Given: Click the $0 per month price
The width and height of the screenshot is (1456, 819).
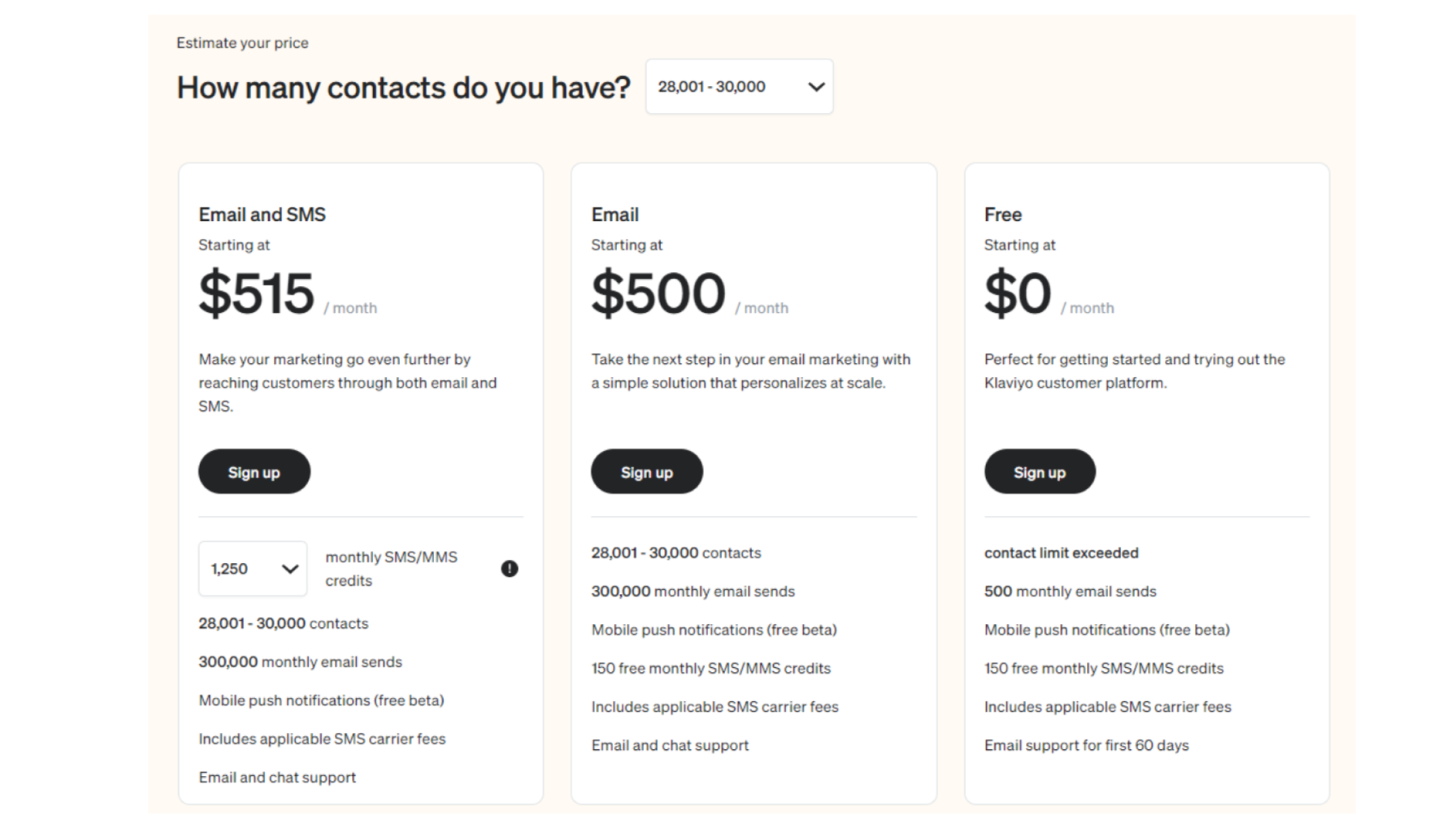Looking at the screenshot, I should pyautogui.click(x=1018, y=293).
